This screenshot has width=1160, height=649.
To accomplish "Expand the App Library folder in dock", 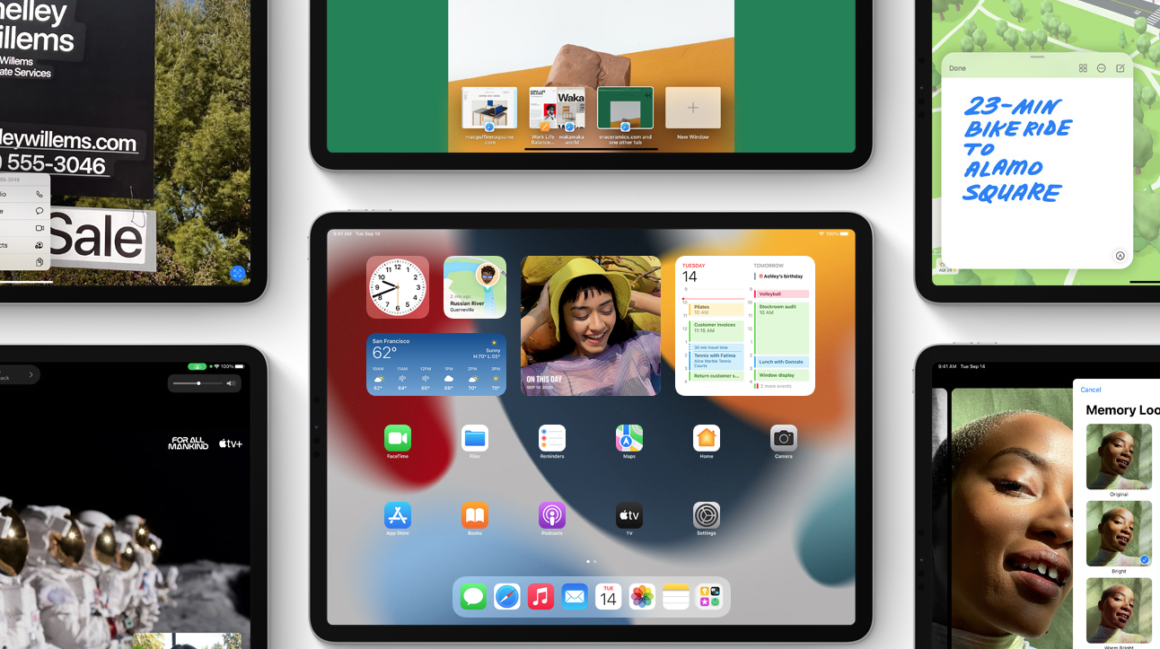I will (x=709, y=597).
